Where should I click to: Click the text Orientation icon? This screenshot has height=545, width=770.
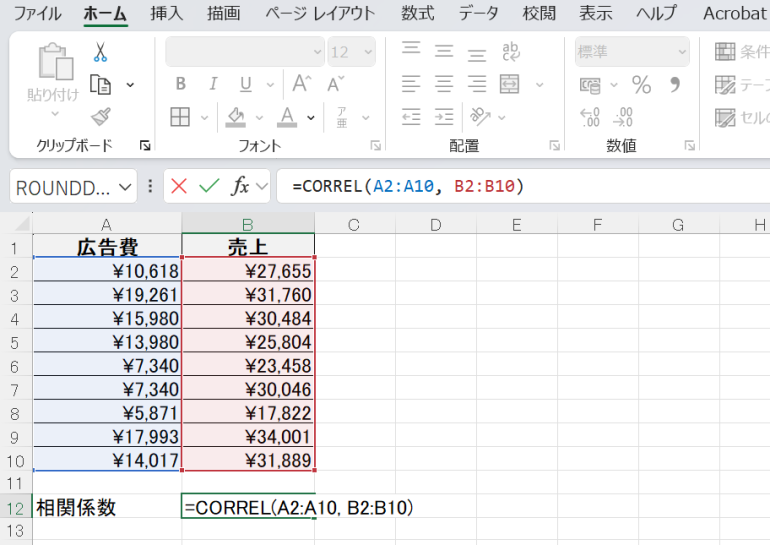point(480,116)
